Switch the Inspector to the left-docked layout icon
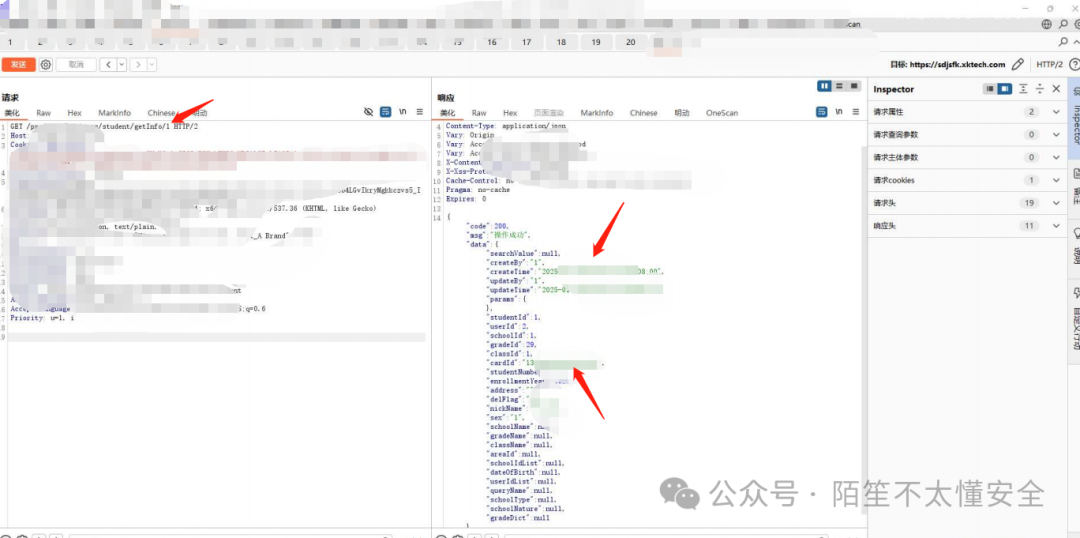Viewport: 1080px width, 538px height. 990,89
